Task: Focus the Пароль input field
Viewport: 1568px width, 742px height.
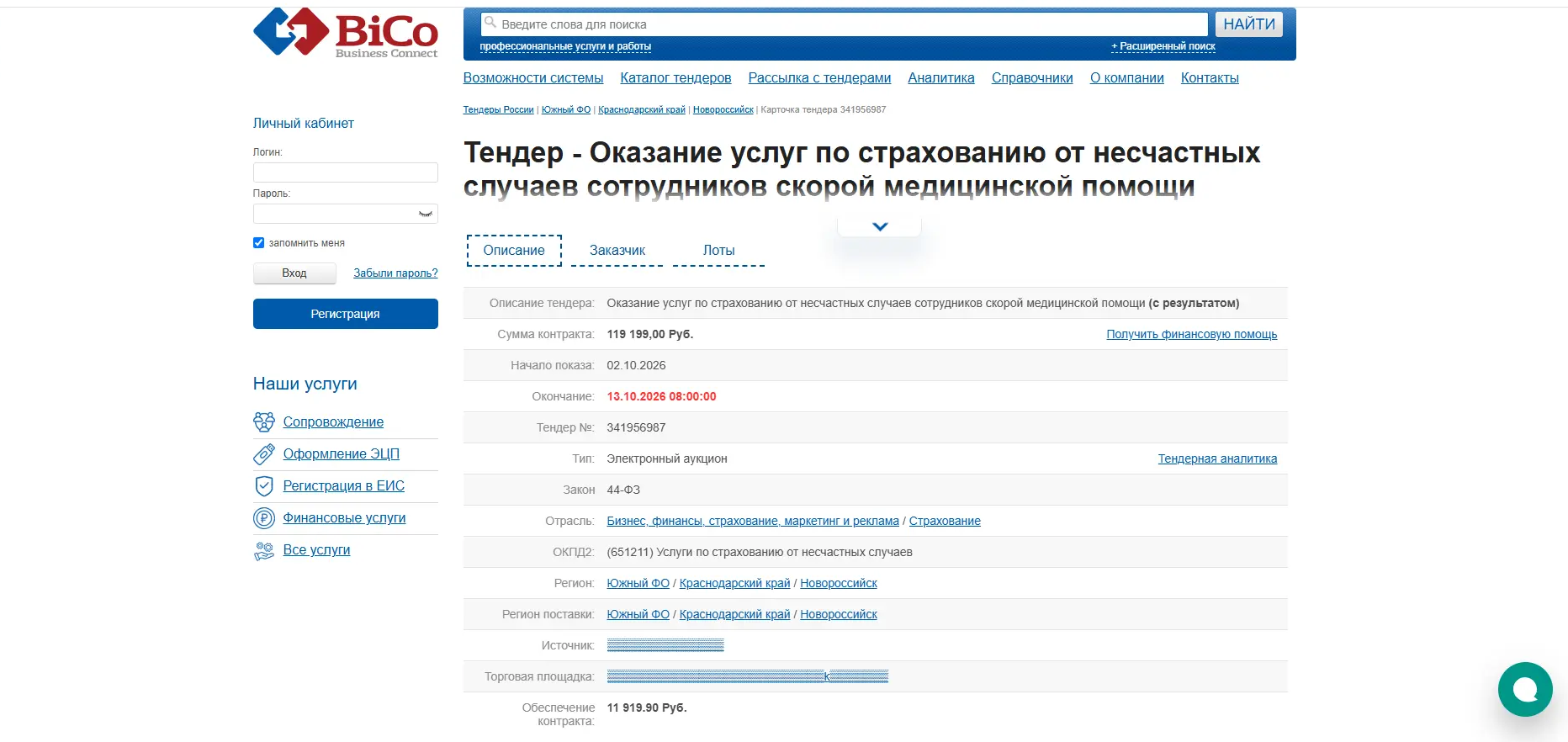Action: pyautogui.click(x=346, y=214)
